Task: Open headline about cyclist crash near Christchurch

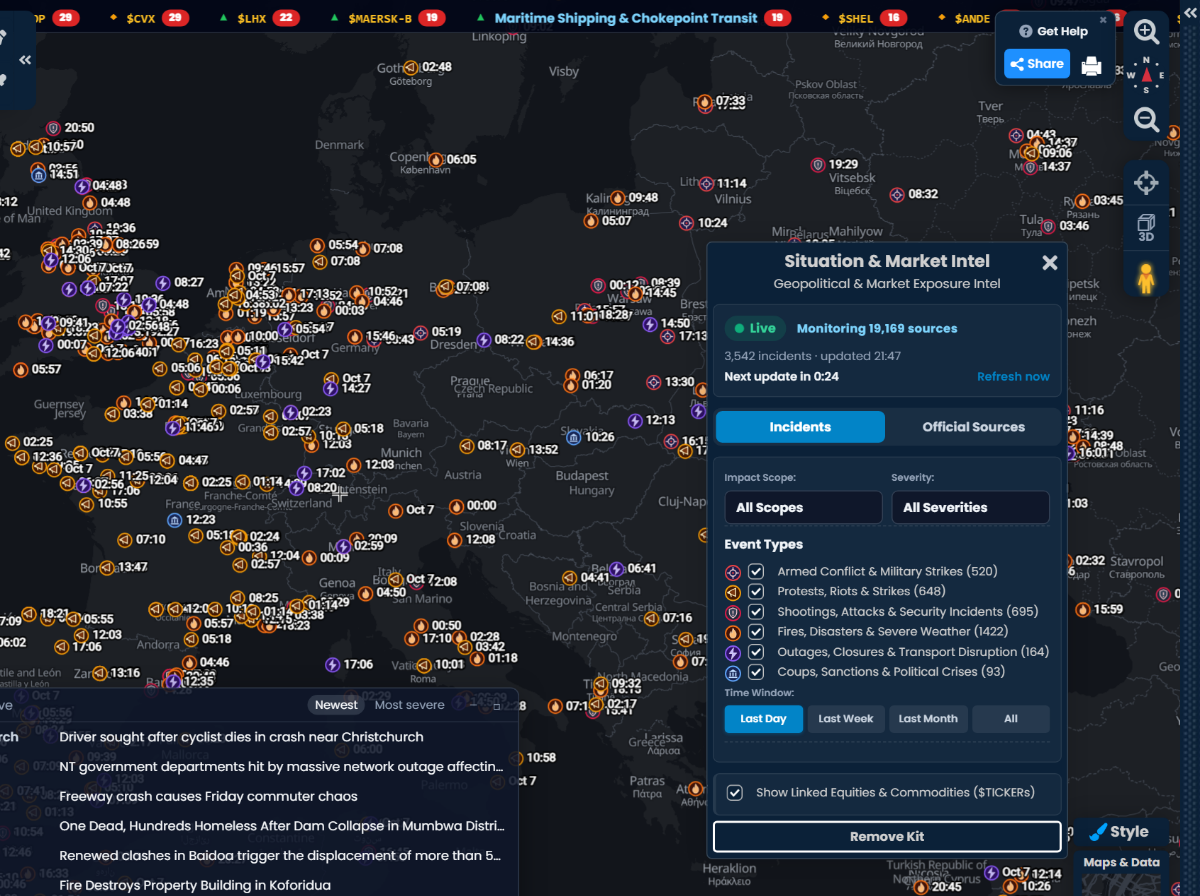Action: [x=242, y=737]
